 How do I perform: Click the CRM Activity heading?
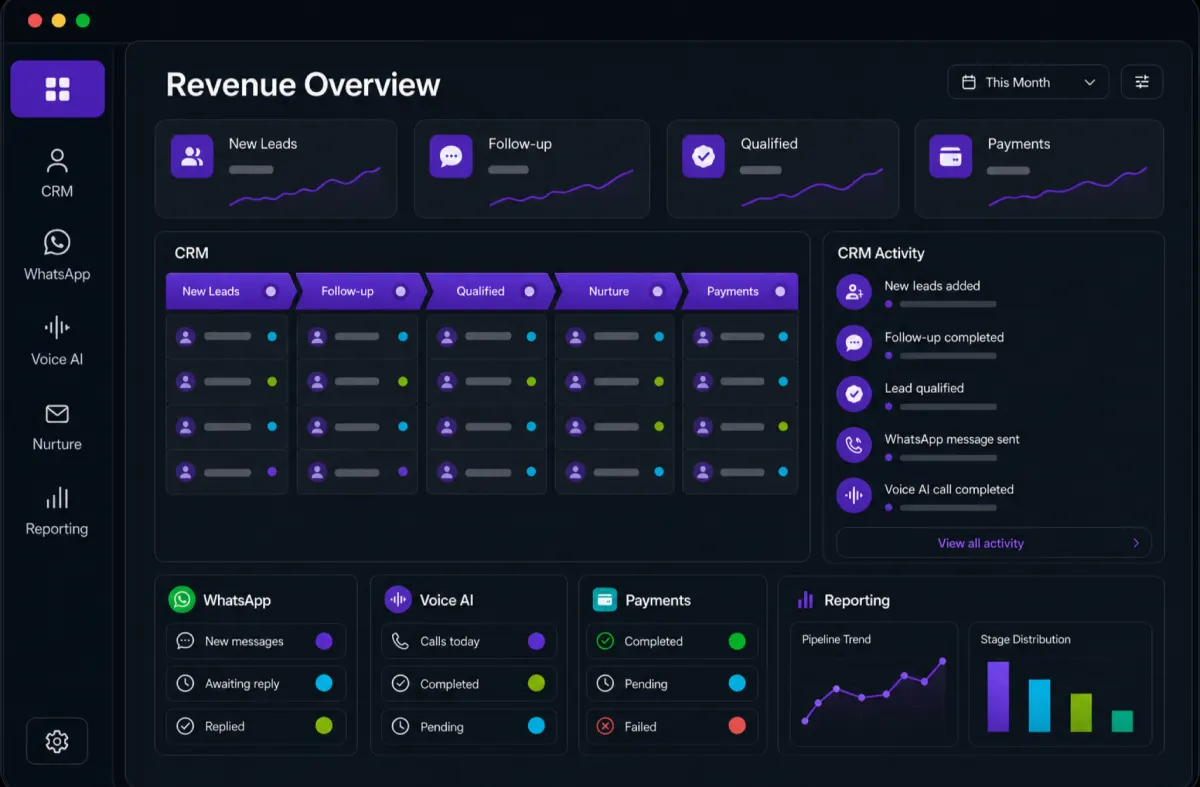pyautogui.click(x=881, y=253)
